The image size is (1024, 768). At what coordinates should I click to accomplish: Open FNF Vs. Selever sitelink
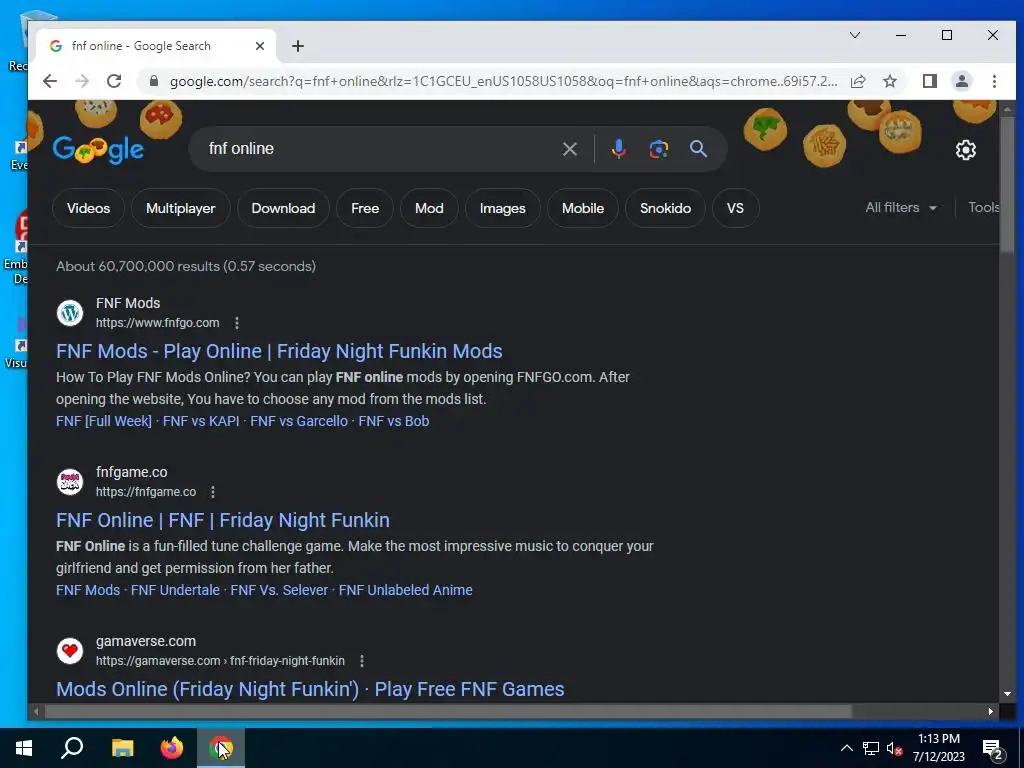279,590
